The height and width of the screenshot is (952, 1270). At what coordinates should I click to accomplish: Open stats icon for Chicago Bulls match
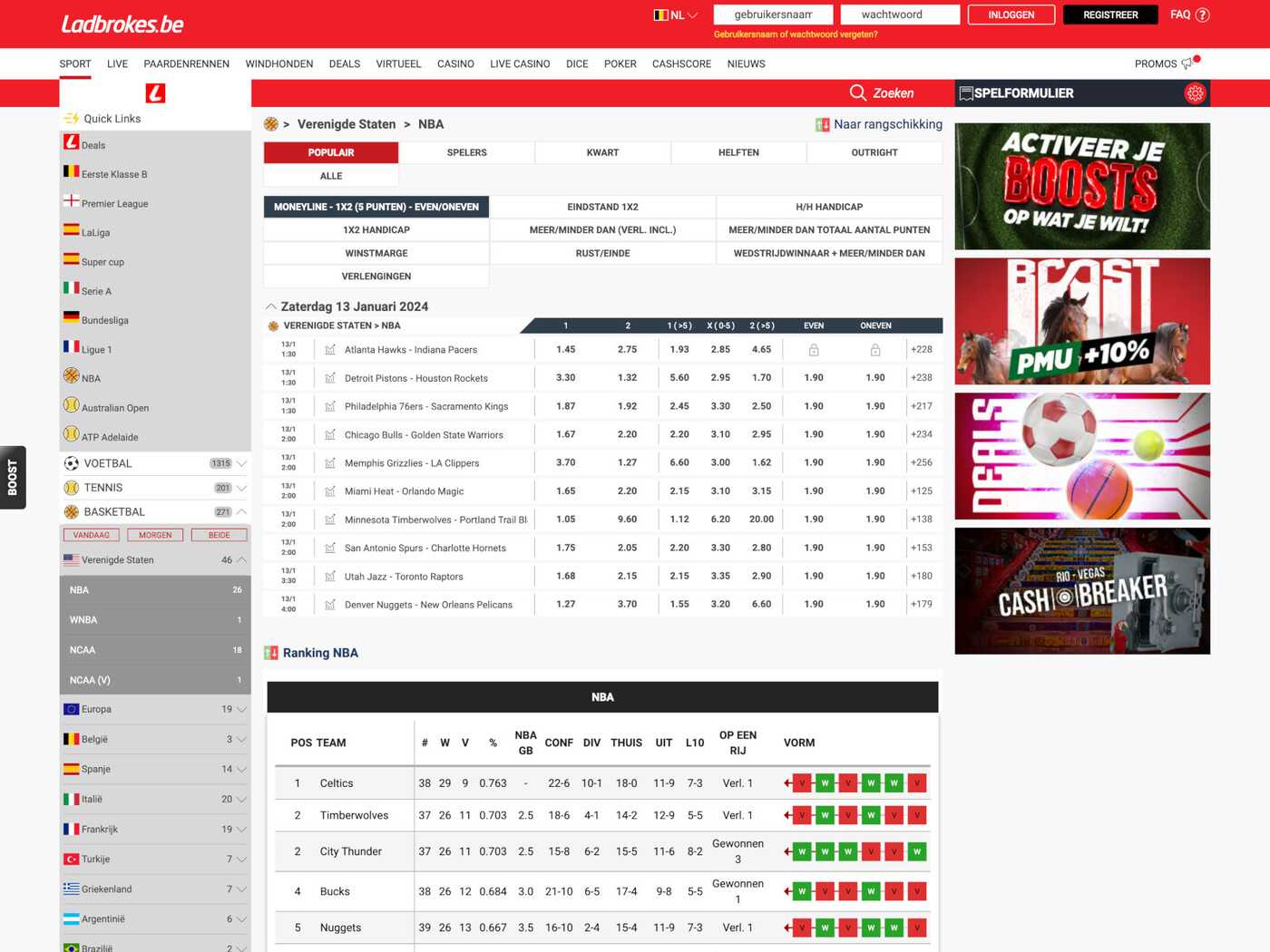330,434
